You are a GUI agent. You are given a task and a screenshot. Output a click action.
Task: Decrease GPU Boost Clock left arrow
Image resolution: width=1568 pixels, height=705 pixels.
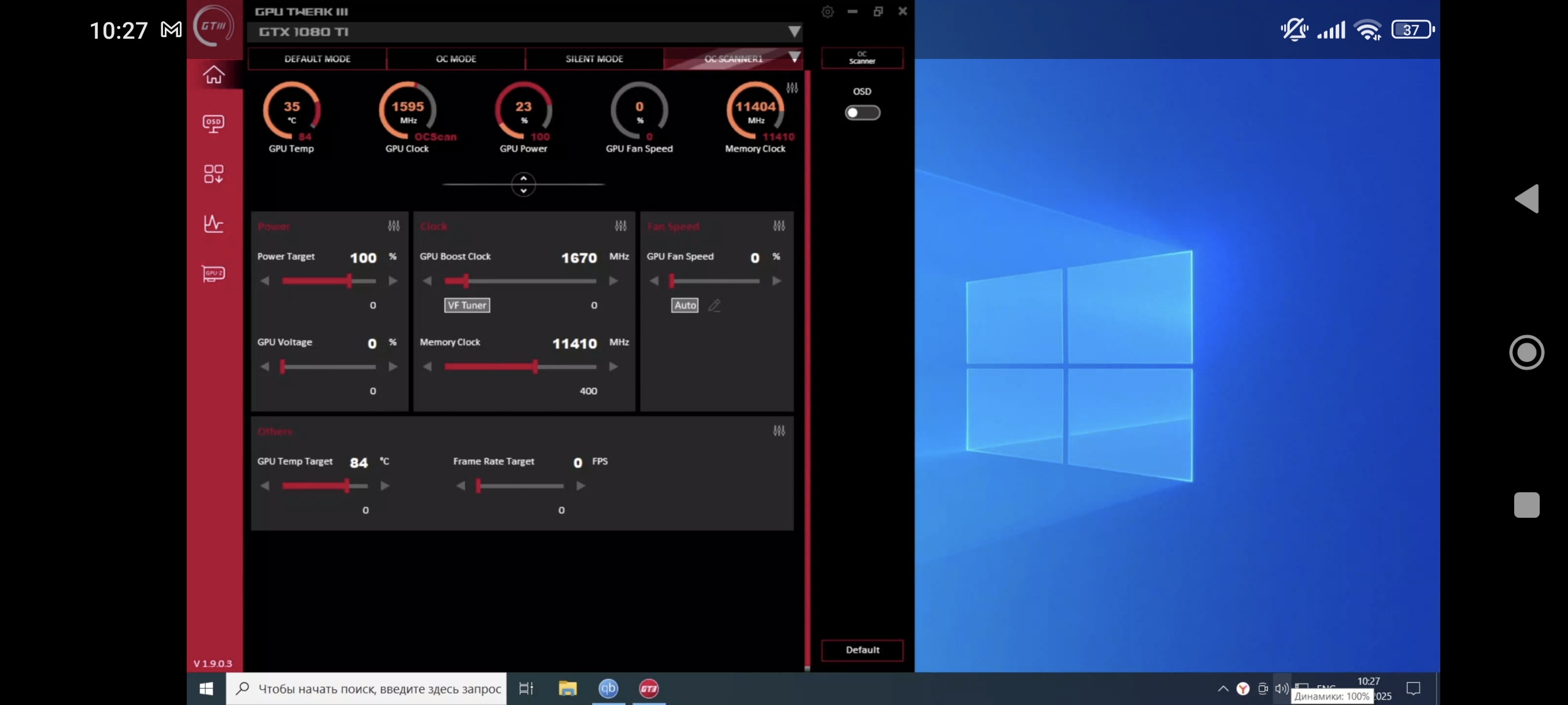[427, 281]
